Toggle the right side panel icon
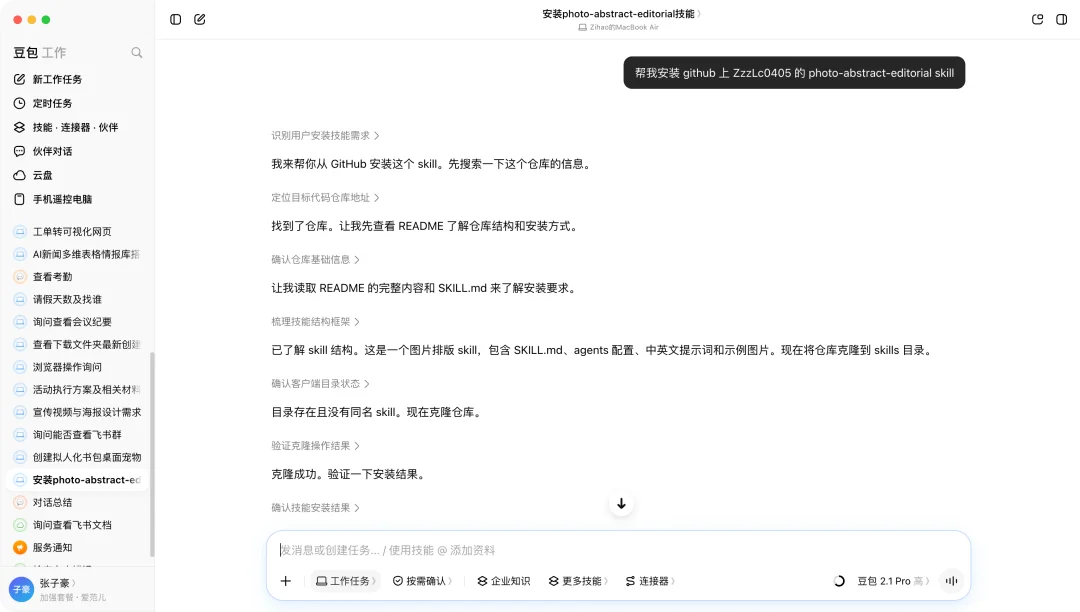Image resolution: width=1080 pixels, height=612 pixels. coord(1061,19)
